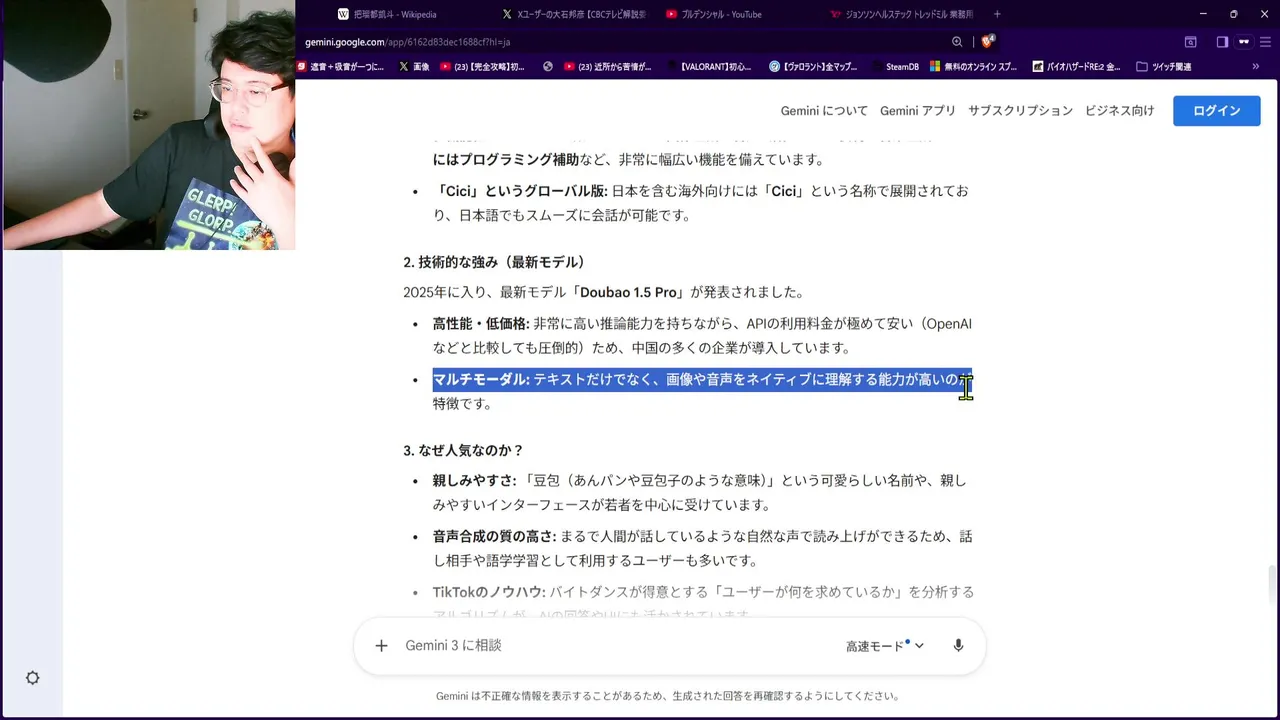1280x720 pixels.
Task: Open the SteamDB bookmark
Action: [x=894, y=67]
